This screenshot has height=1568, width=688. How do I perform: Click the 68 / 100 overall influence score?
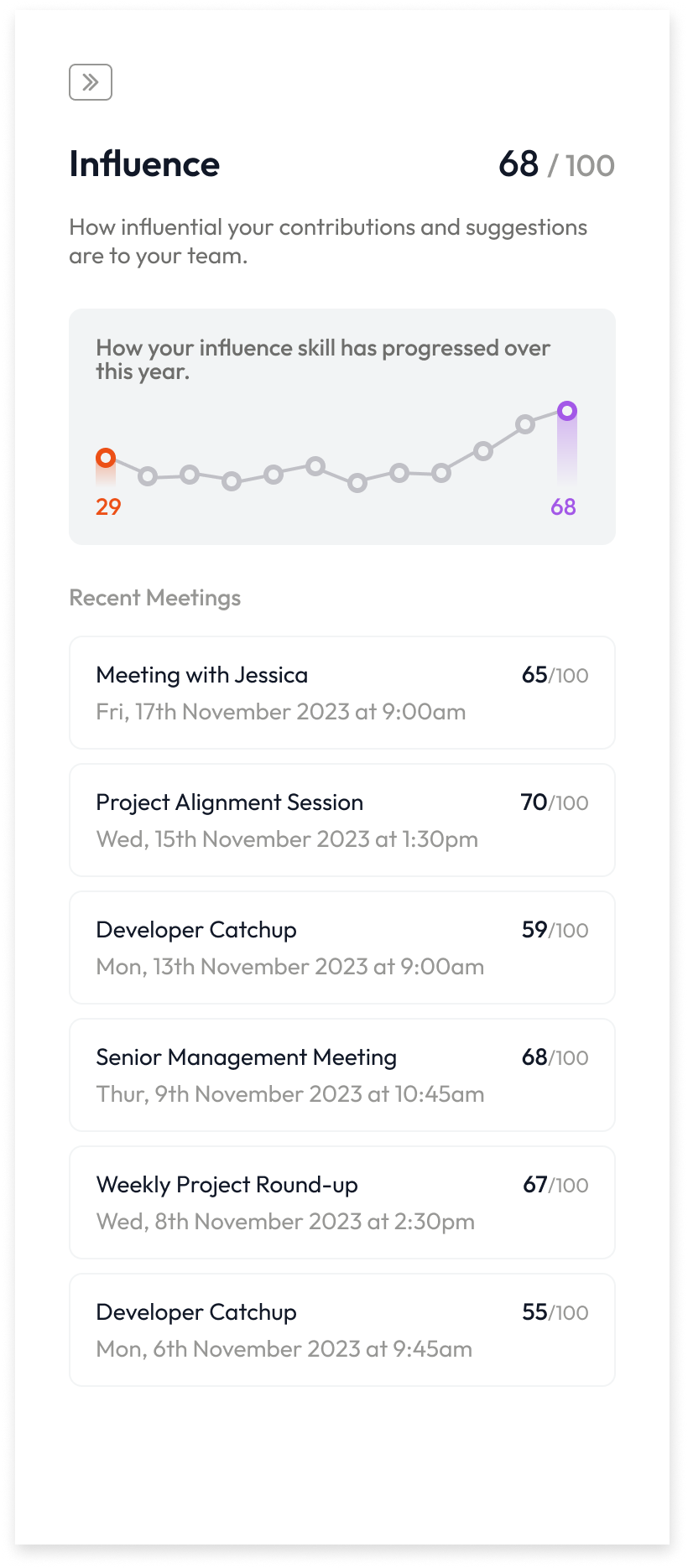click(x=556, y=164)
